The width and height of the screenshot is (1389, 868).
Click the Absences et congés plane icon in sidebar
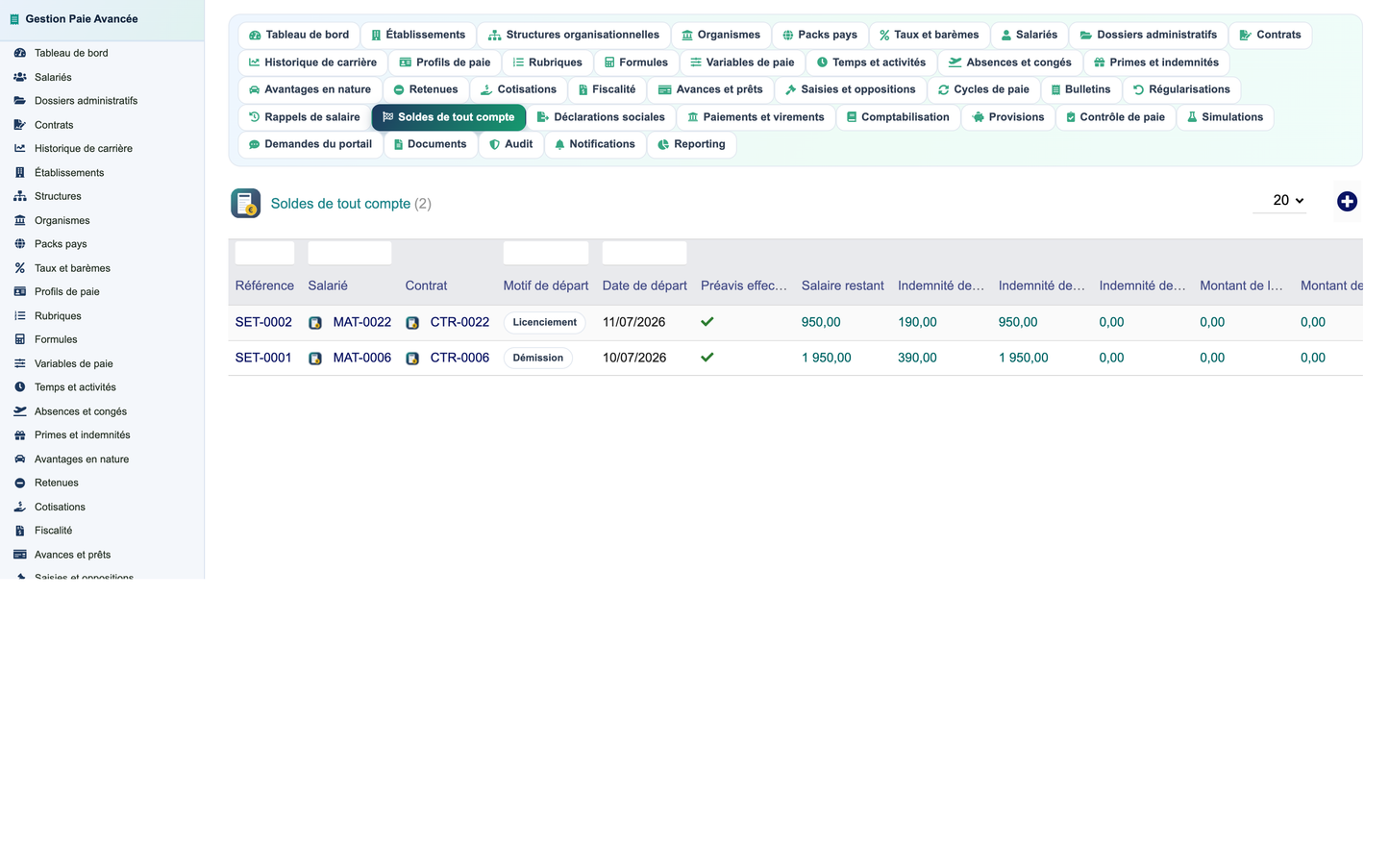[x=20, y=411]
